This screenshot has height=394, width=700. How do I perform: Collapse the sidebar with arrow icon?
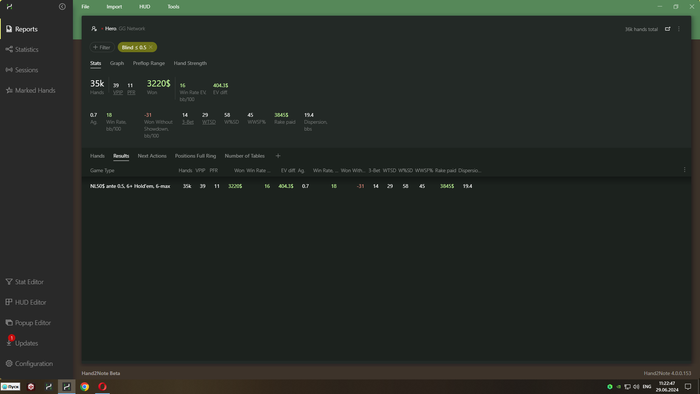[62, 7]
